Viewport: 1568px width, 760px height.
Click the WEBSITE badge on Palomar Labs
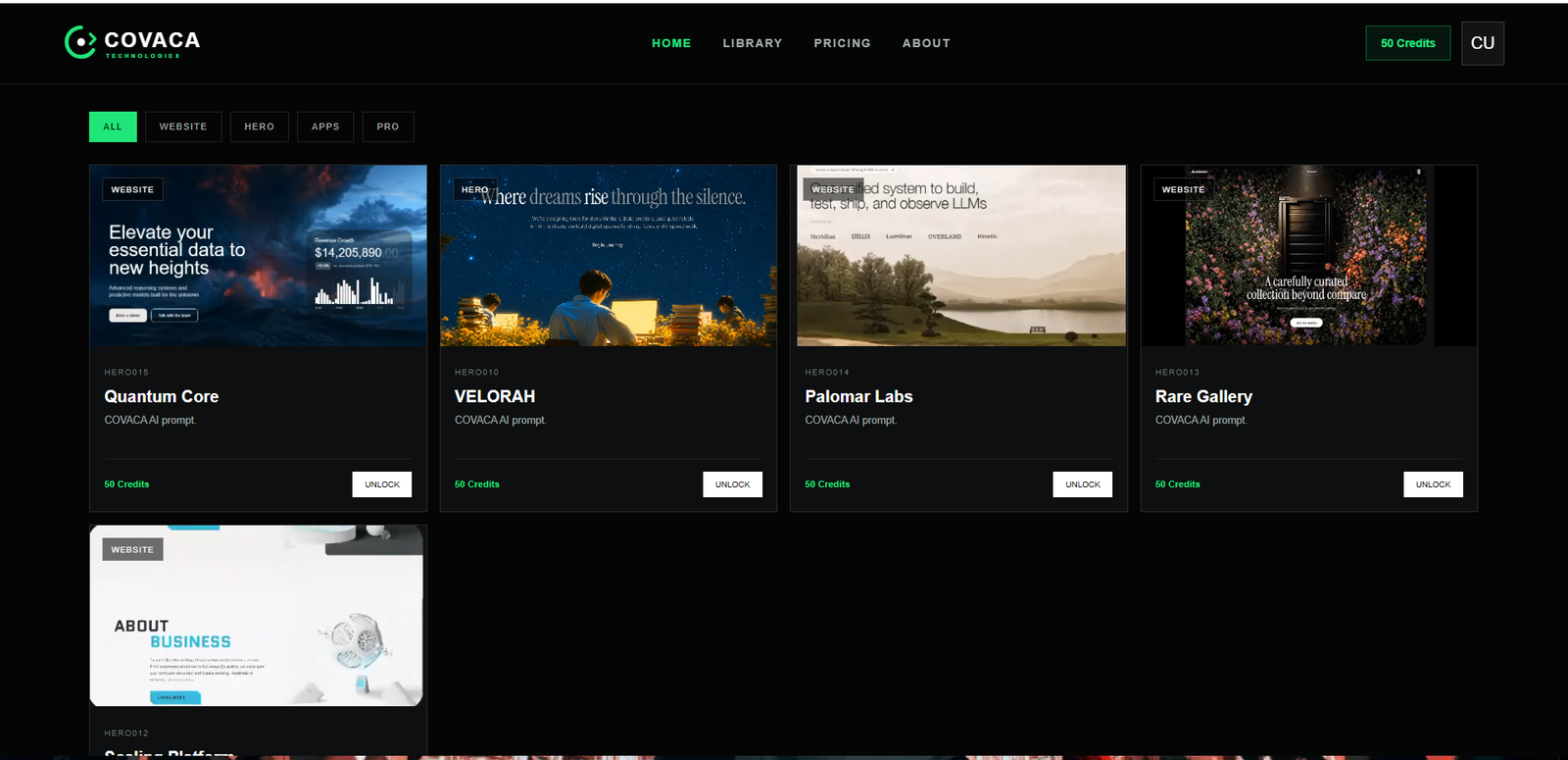coord(833,189)
